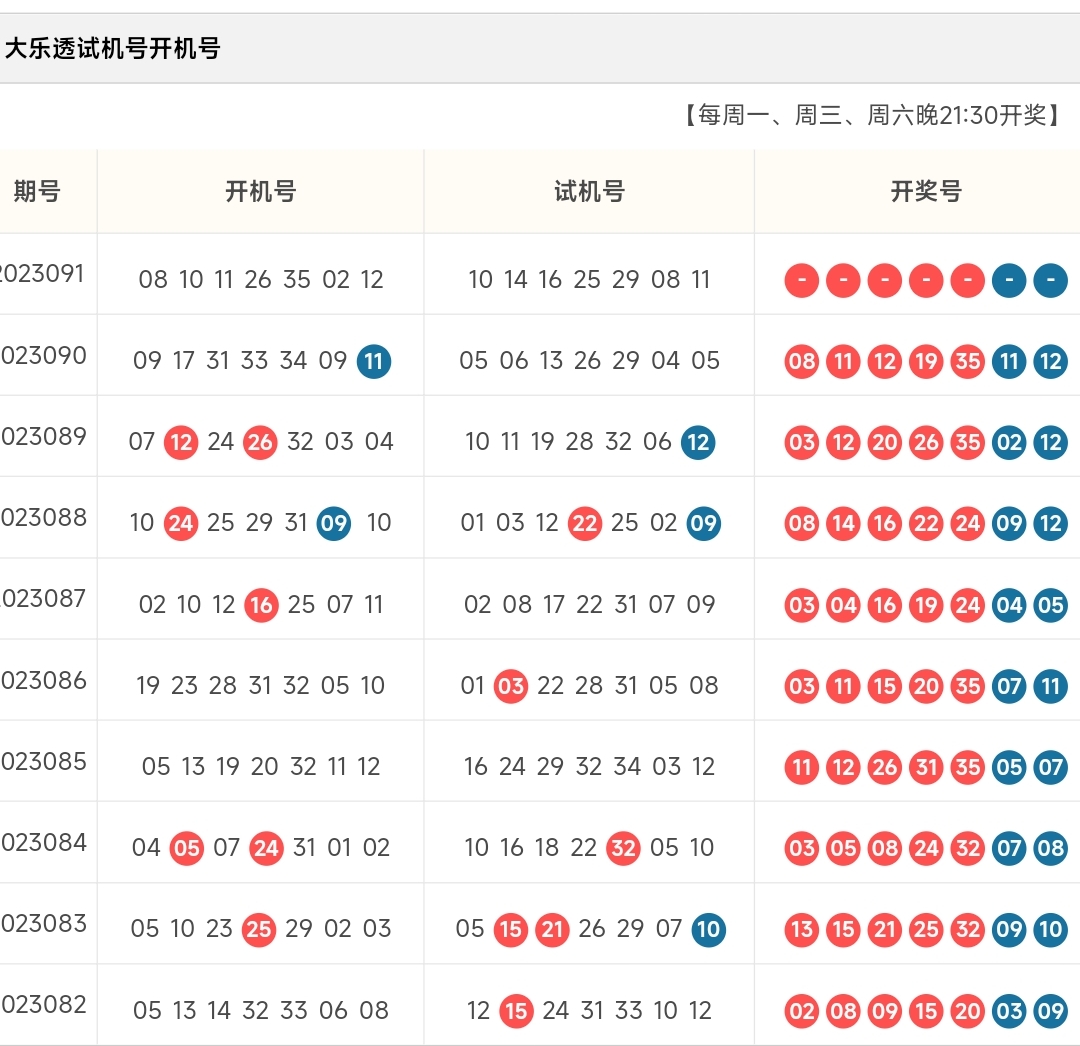
Task: Click number 28 in 2023089 试机号
Action: [579, 441]
